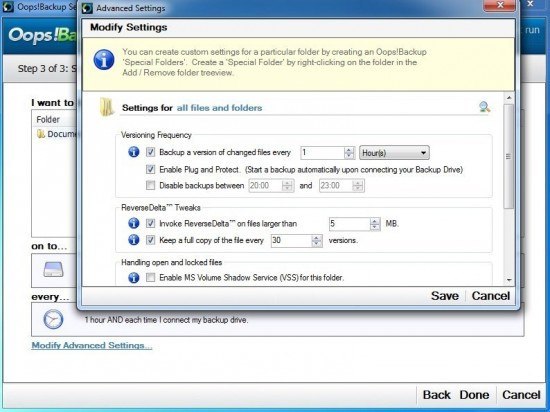
Task: Click Back in Oops!Backup wizard
Action: tap(436, 395)
